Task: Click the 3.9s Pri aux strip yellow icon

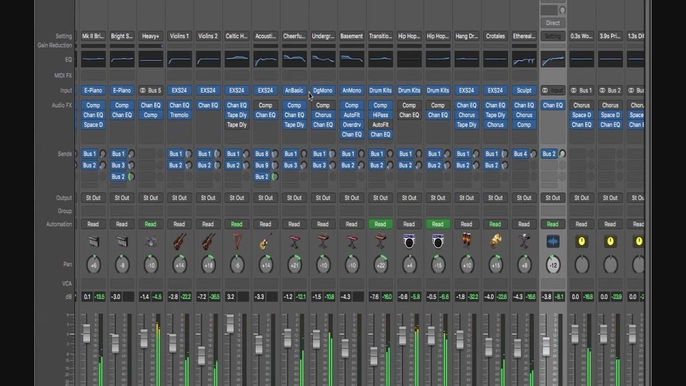Action: 610,242
